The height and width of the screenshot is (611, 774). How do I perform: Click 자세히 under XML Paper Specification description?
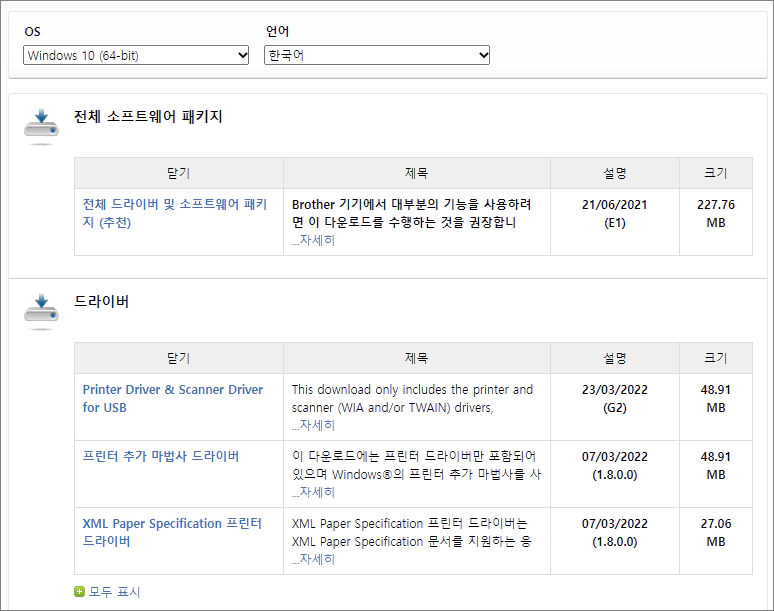[x=313, y=560]
